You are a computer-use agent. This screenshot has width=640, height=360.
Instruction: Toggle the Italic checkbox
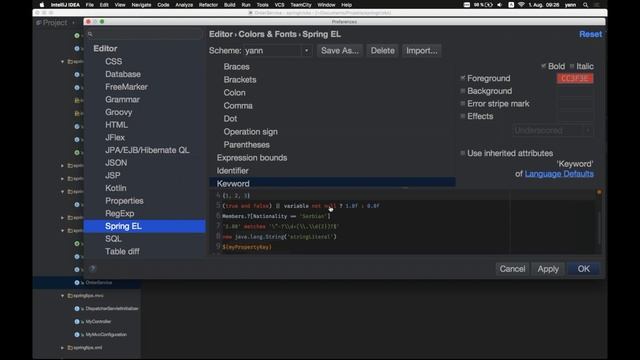(572, 66)
